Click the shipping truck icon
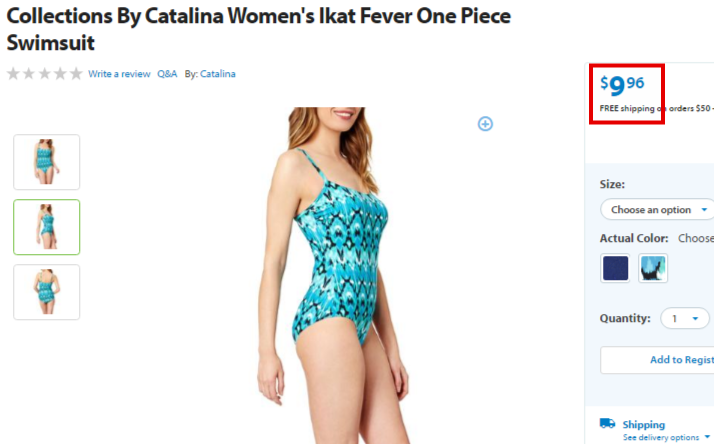Screen dimensions: 714x444 607,424
